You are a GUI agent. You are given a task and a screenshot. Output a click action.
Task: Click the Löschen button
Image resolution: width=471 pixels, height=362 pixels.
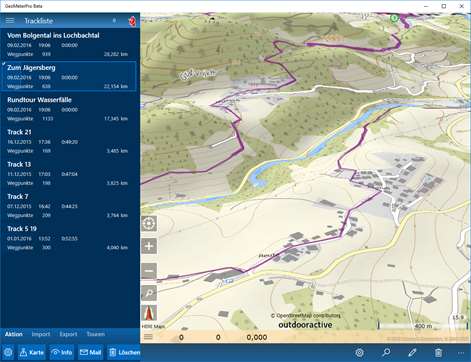[124, 353]
